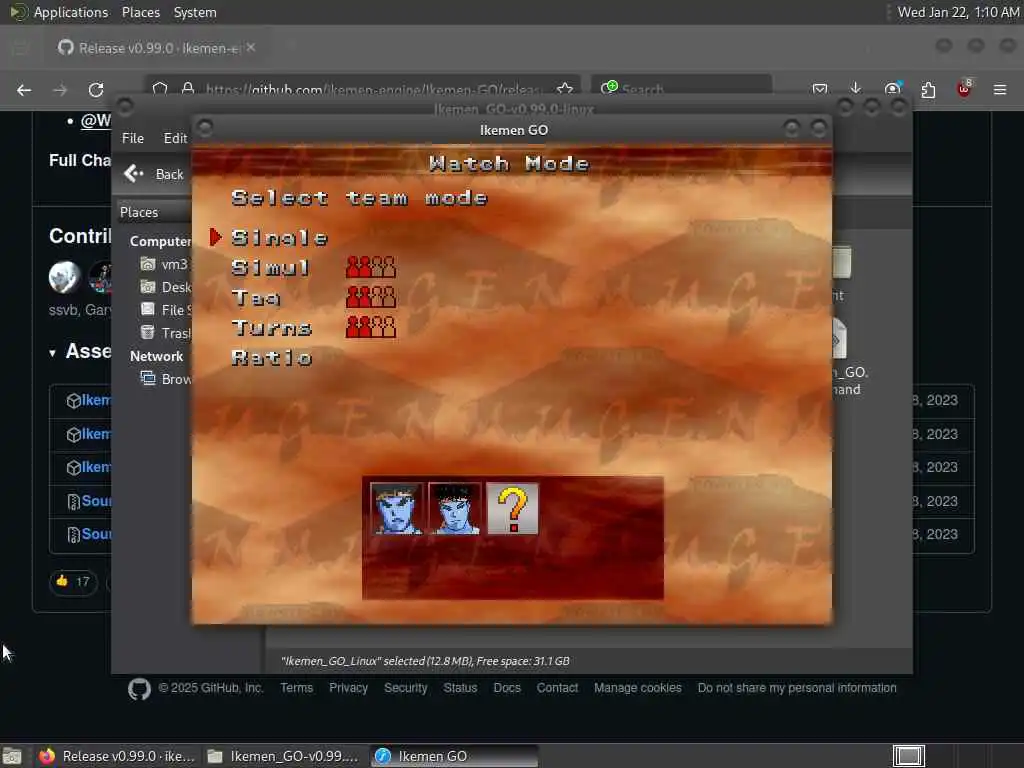Select the Ratio team mode
Viewport: 1024px width, 768px height.
[x=272, y=358]
